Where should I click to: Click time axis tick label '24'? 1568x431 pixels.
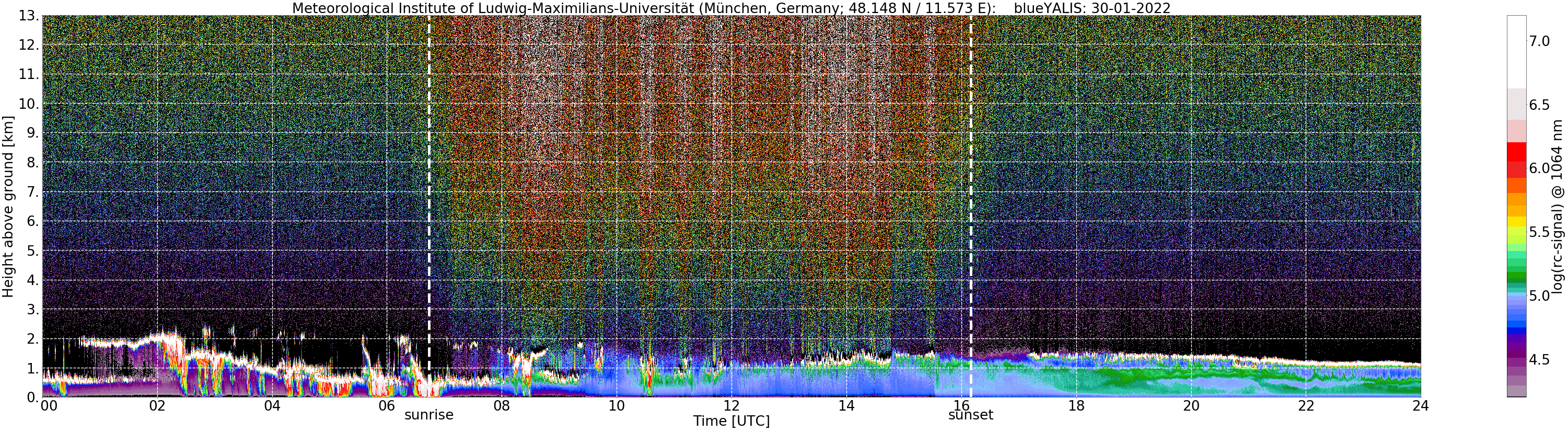pos(1420,406)
